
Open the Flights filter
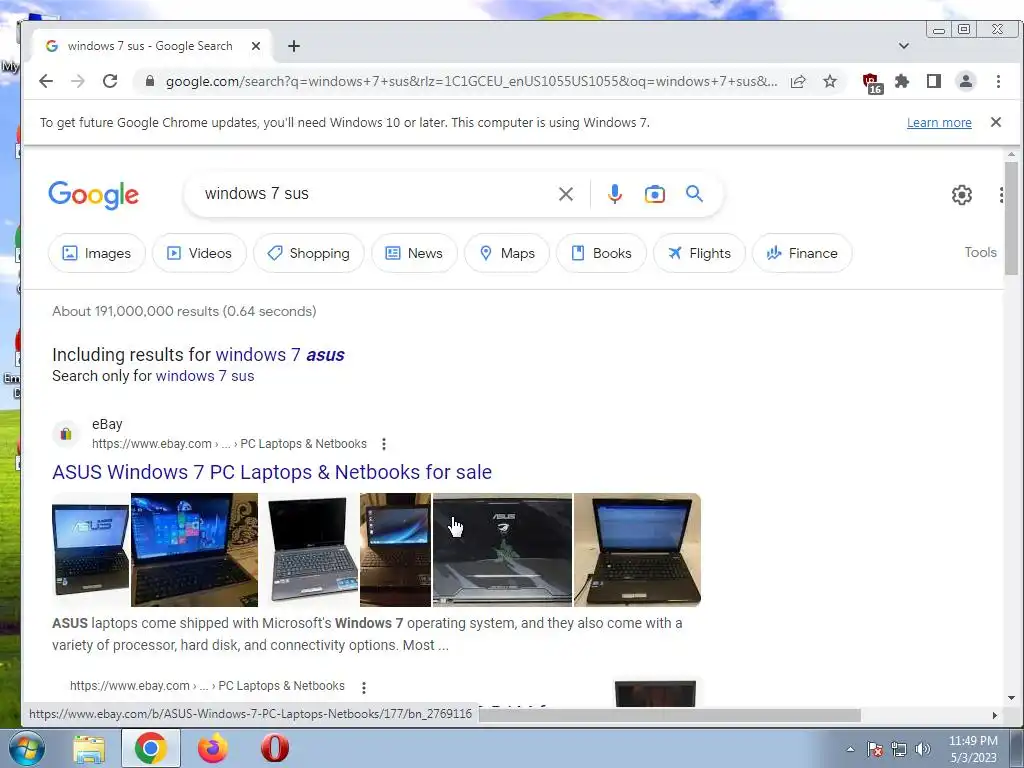pos(699,253)
